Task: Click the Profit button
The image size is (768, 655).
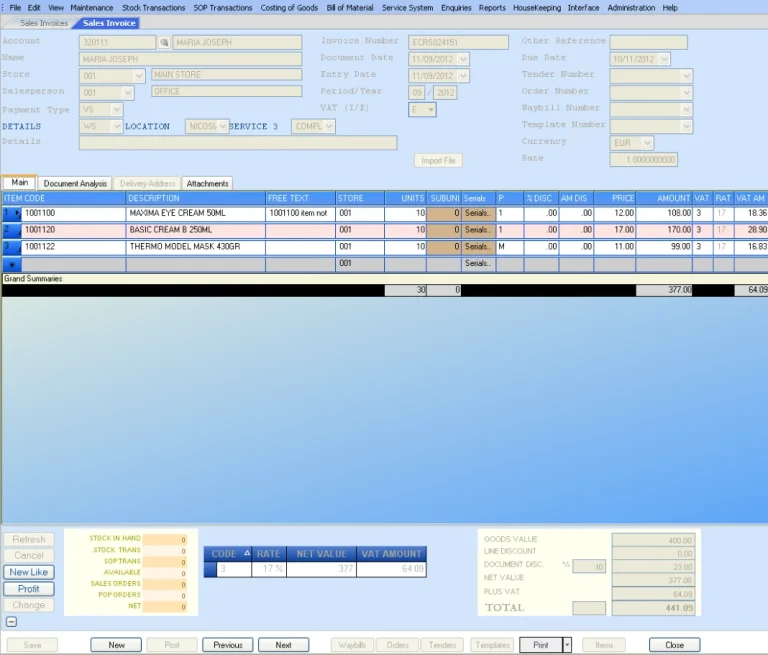Action: tap(28, 588)
